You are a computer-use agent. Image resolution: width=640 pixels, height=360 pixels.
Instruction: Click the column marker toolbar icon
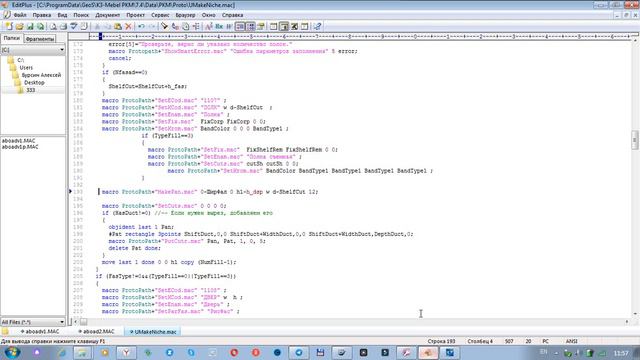point(261,26)
